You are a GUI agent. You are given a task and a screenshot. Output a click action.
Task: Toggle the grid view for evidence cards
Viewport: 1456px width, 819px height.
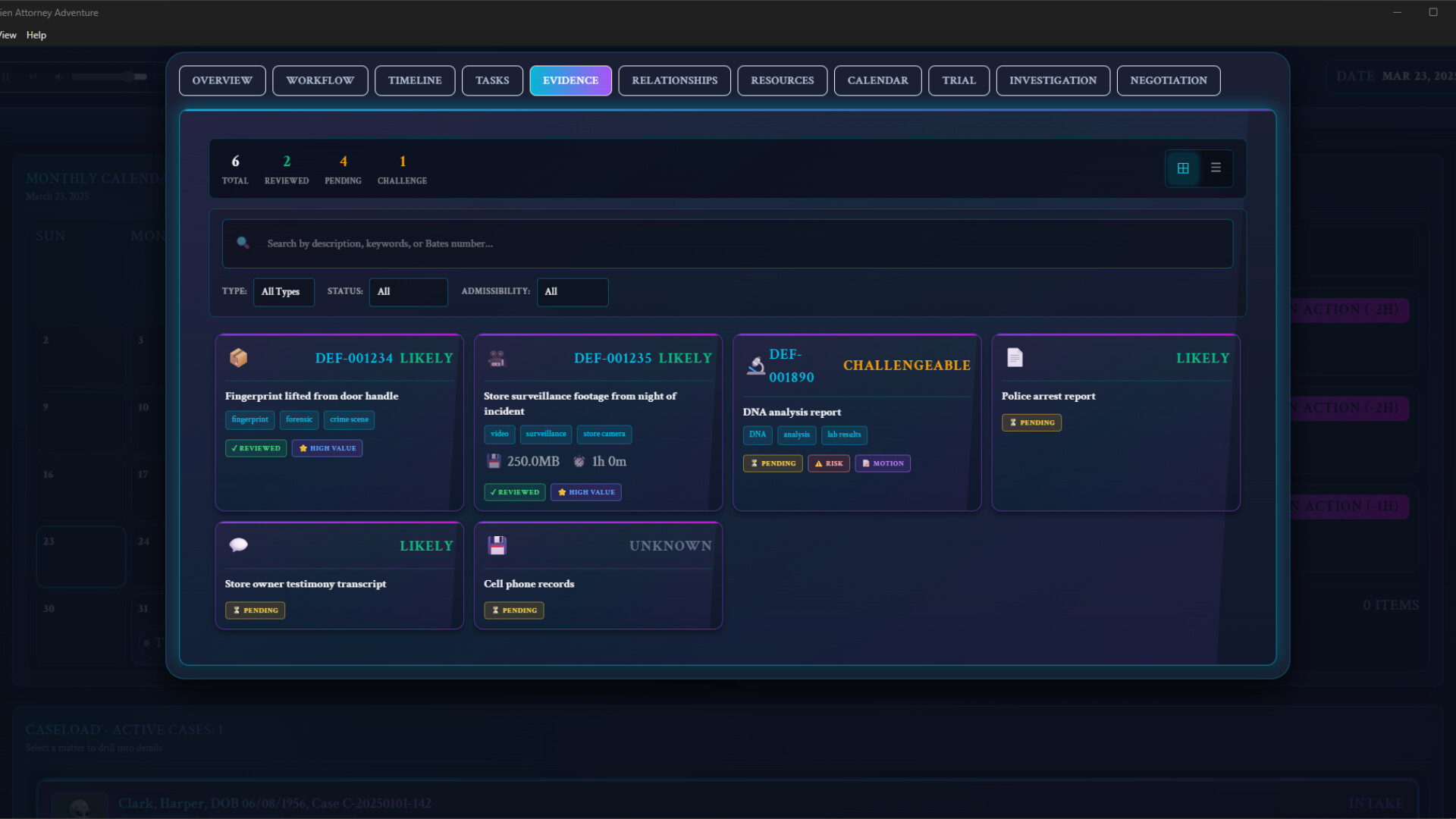click(1182, 168)
